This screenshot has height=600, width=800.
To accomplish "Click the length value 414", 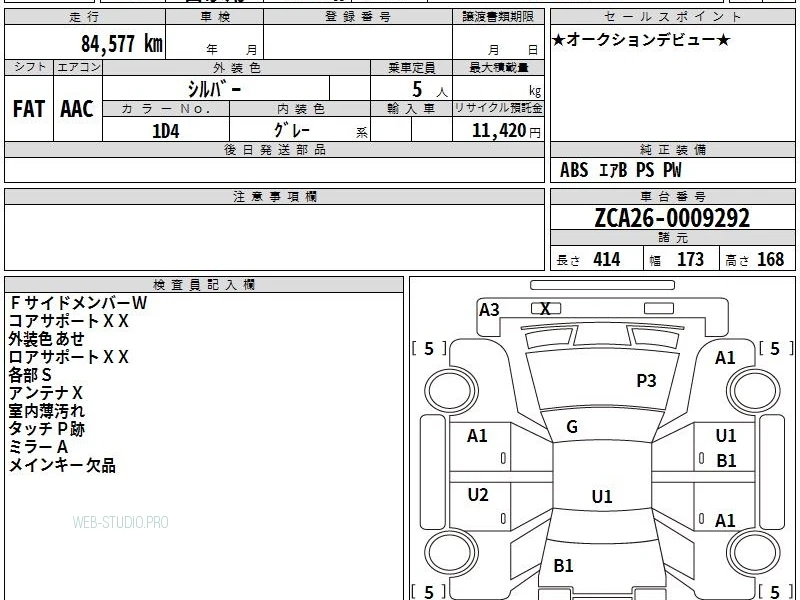I will click(607, 259).
